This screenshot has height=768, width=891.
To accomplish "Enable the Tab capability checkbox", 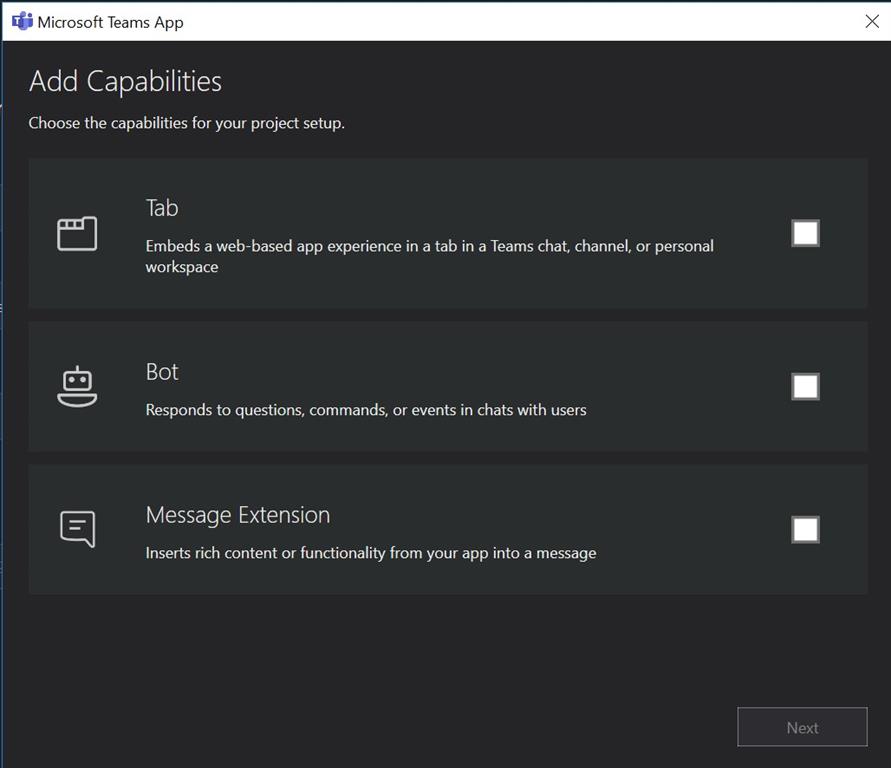I will 805,233.
